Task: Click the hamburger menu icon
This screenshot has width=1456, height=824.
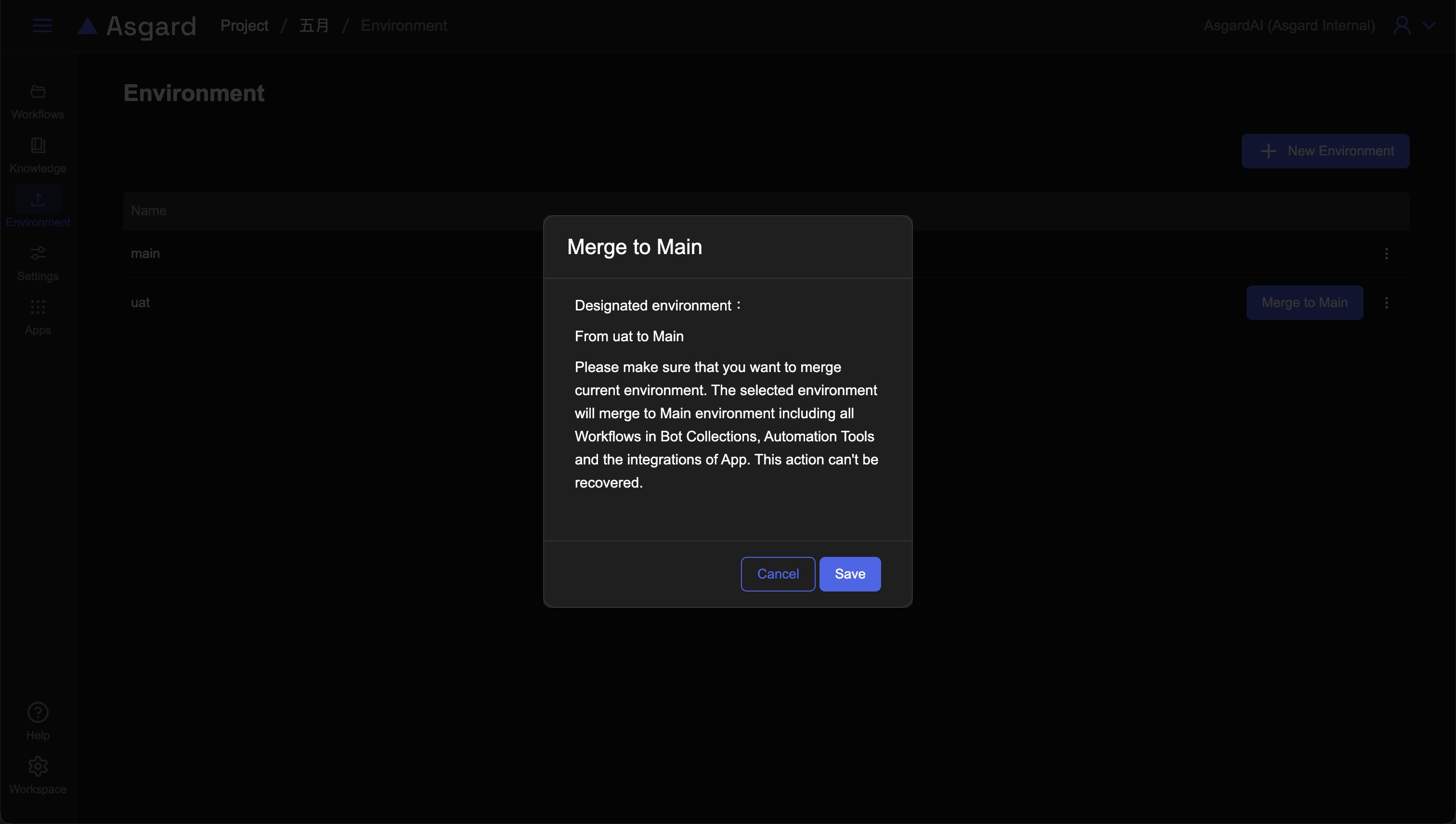Action: click(x=42, y=26)
